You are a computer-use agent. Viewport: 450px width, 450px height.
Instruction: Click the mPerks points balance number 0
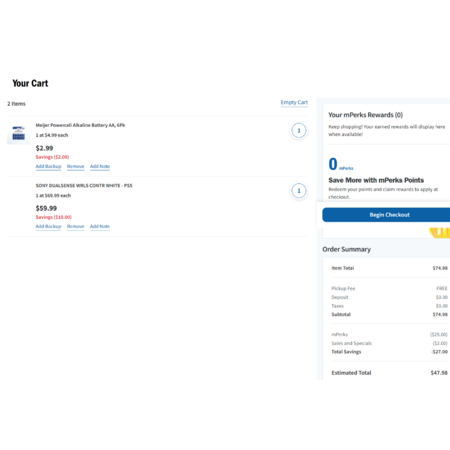(x=333, y=164)
